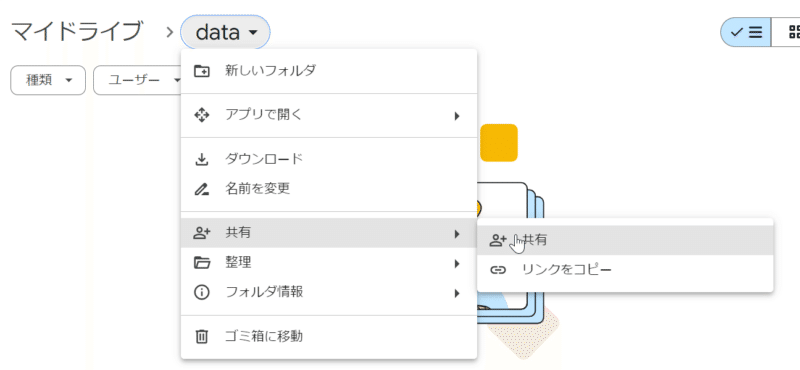Open the ユーザー filter dropdown
The height and width of the screenshot is (370, 800).
[138, 80]
